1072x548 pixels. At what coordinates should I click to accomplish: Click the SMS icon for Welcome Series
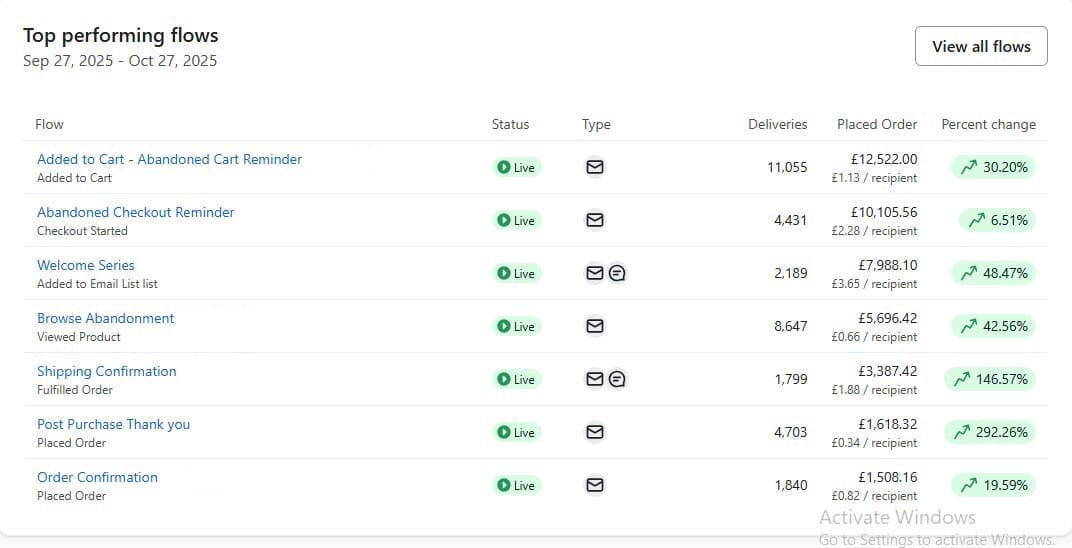(x=618, y=273)
